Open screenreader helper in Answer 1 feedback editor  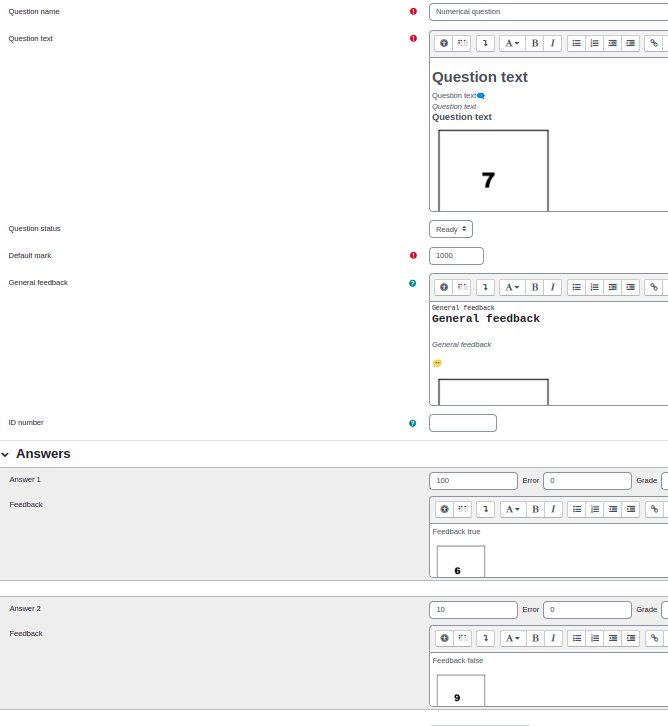click(x=462, y=509)
